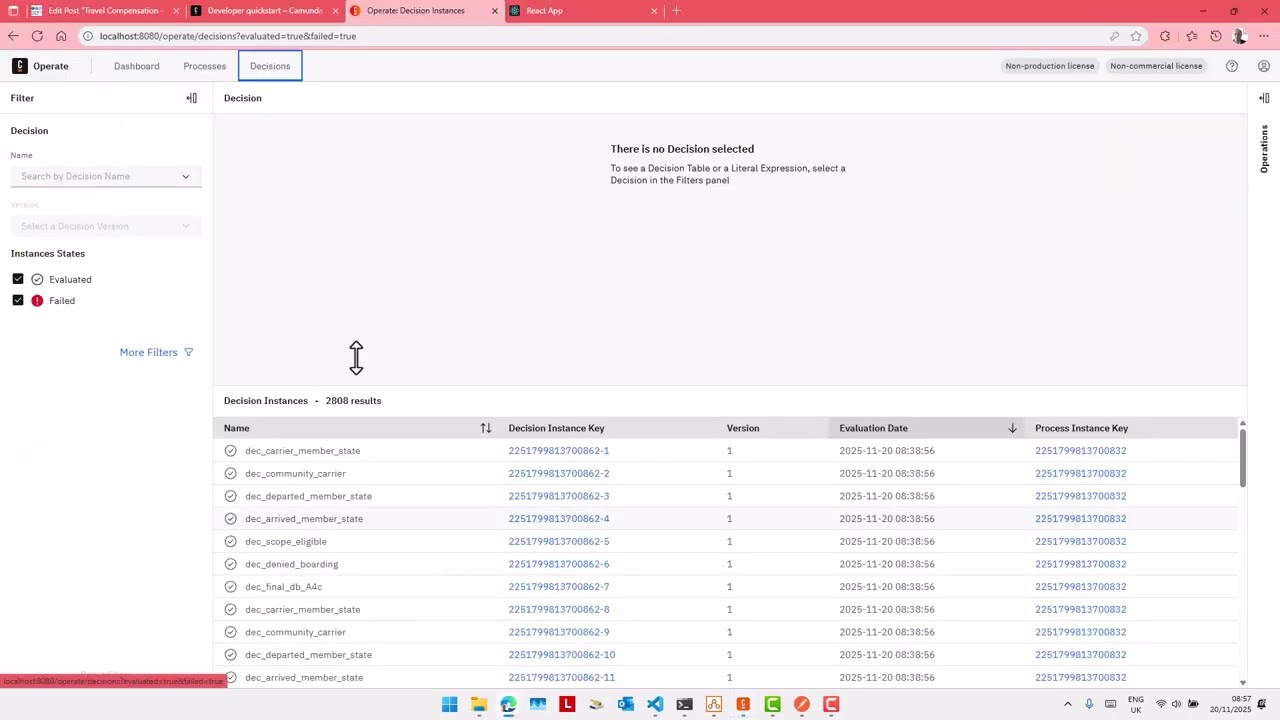Open decision instance 2251799813700862-1

559,451
